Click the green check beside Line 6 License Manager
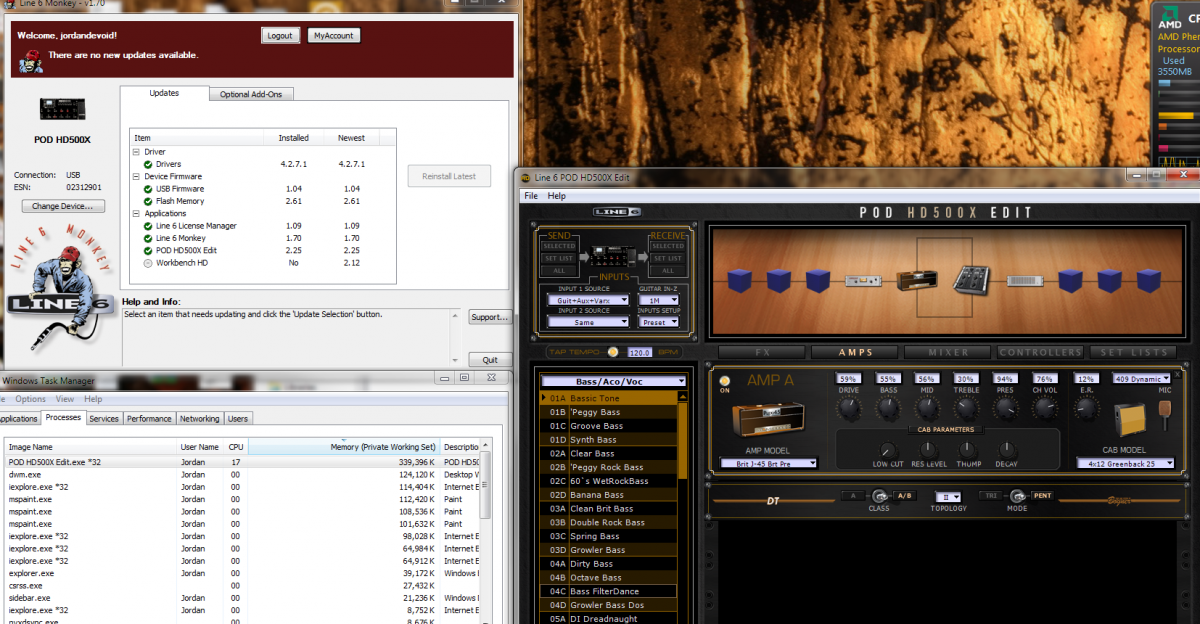Image resolution: width=1200 pixels, height=624 pixels. coord(148,226)
